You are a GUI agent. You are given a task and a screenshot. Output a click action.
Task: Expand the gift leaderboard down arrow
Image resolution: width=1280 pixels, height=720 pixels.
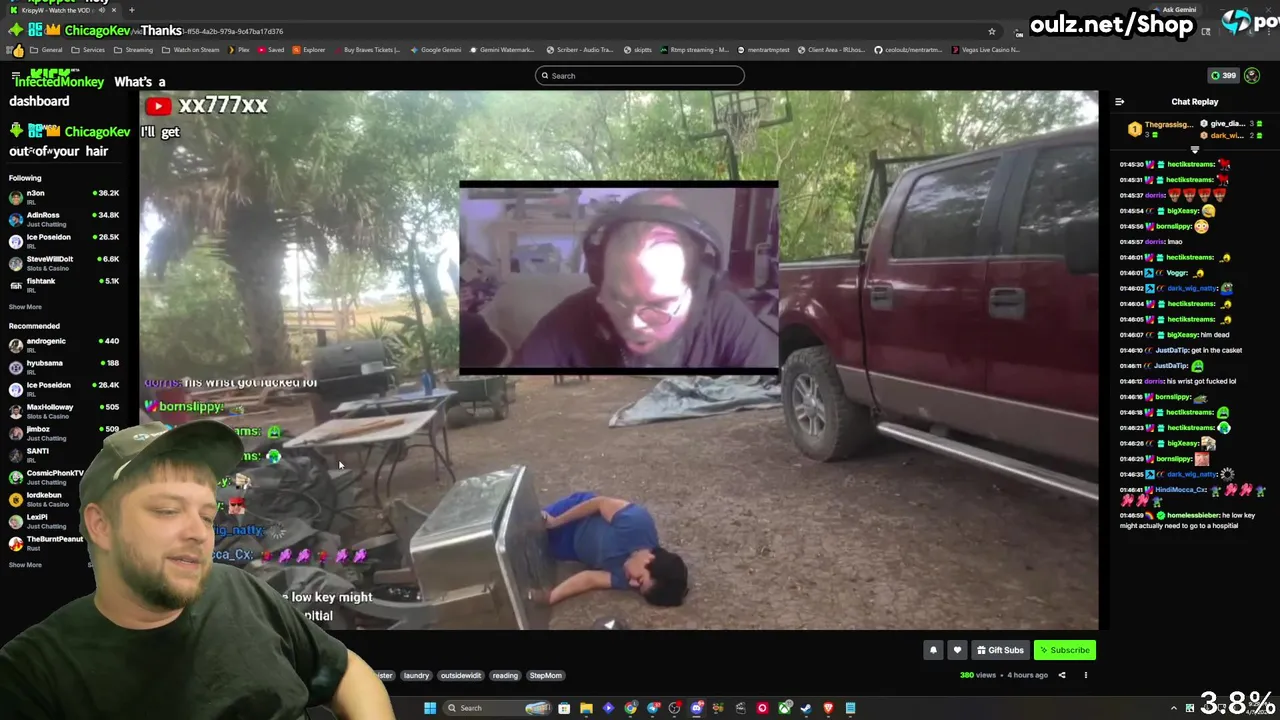pyautogui.click(x=1194, y=149)
